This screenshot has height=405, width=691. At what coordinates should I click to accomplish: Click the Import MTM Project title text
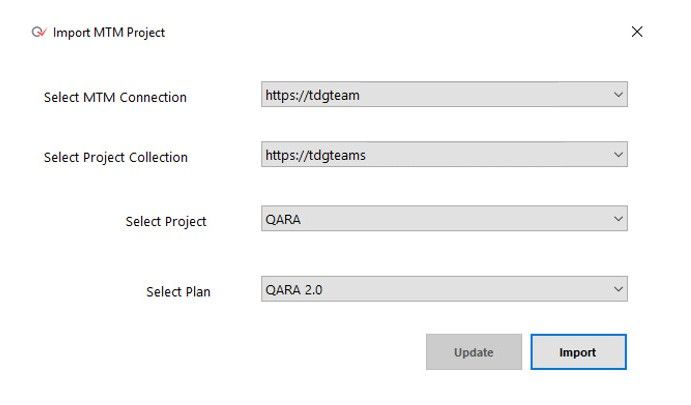pos(108,32)
